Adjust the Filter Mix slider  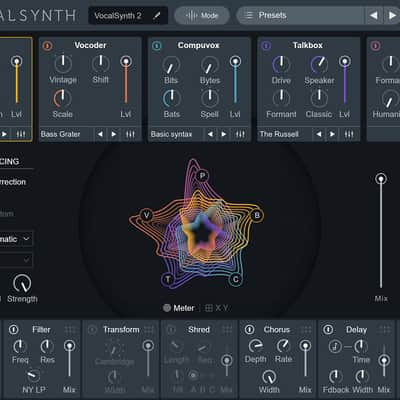pyautogui.click(x=69, y=359)
